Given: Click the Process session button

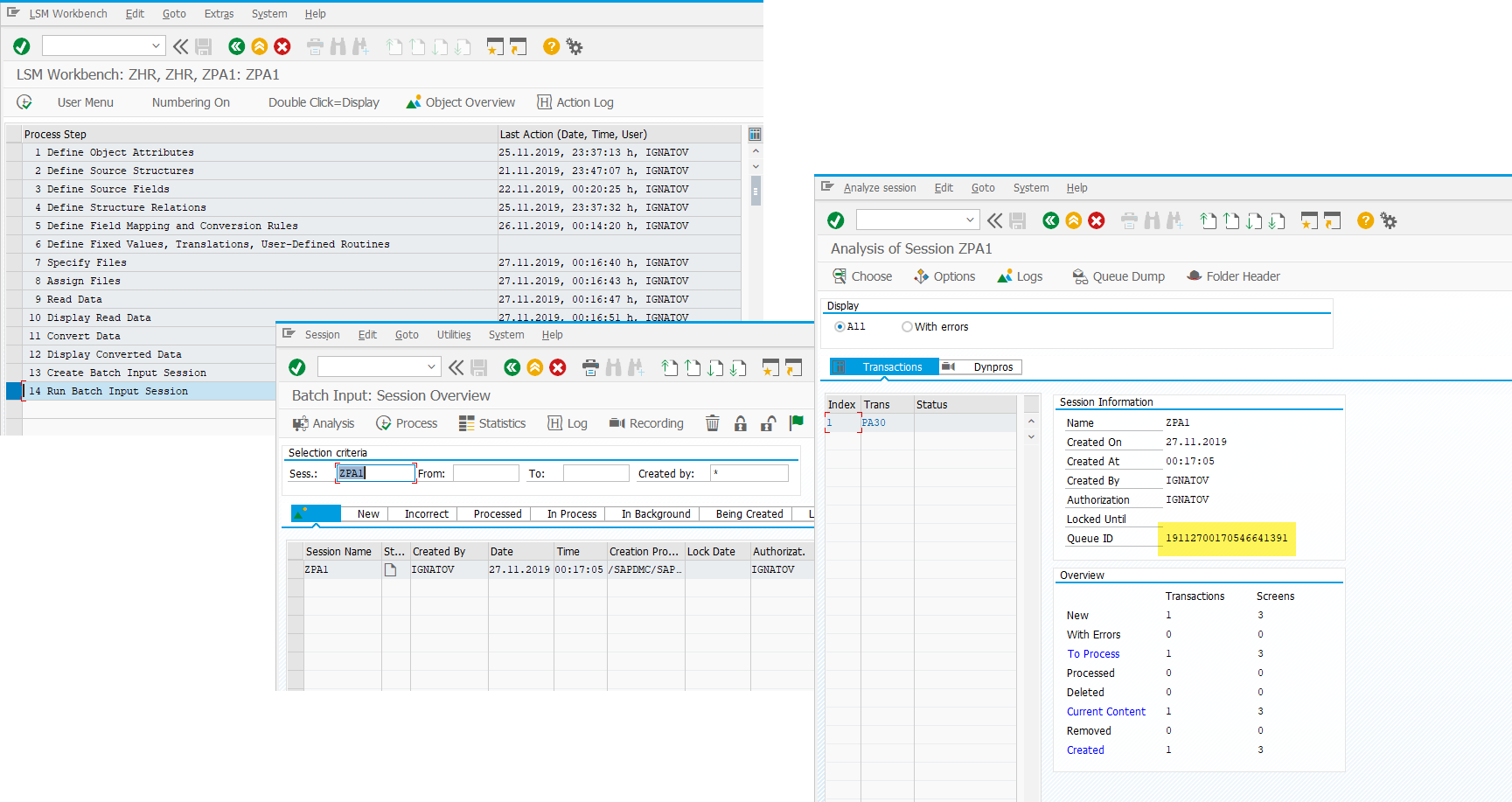Looking at the screenshot, I should point(407,423).
